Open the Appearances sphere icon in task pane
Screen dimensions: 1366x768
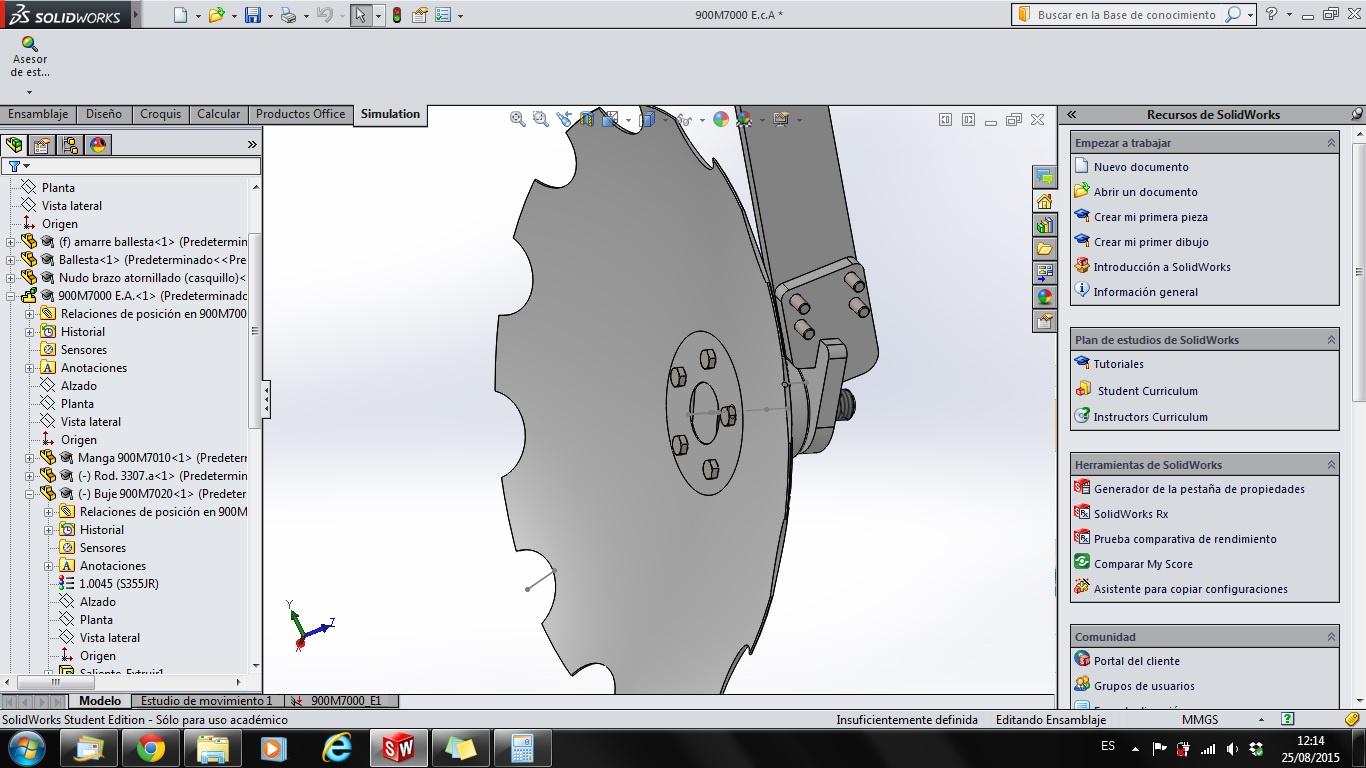1045,297
